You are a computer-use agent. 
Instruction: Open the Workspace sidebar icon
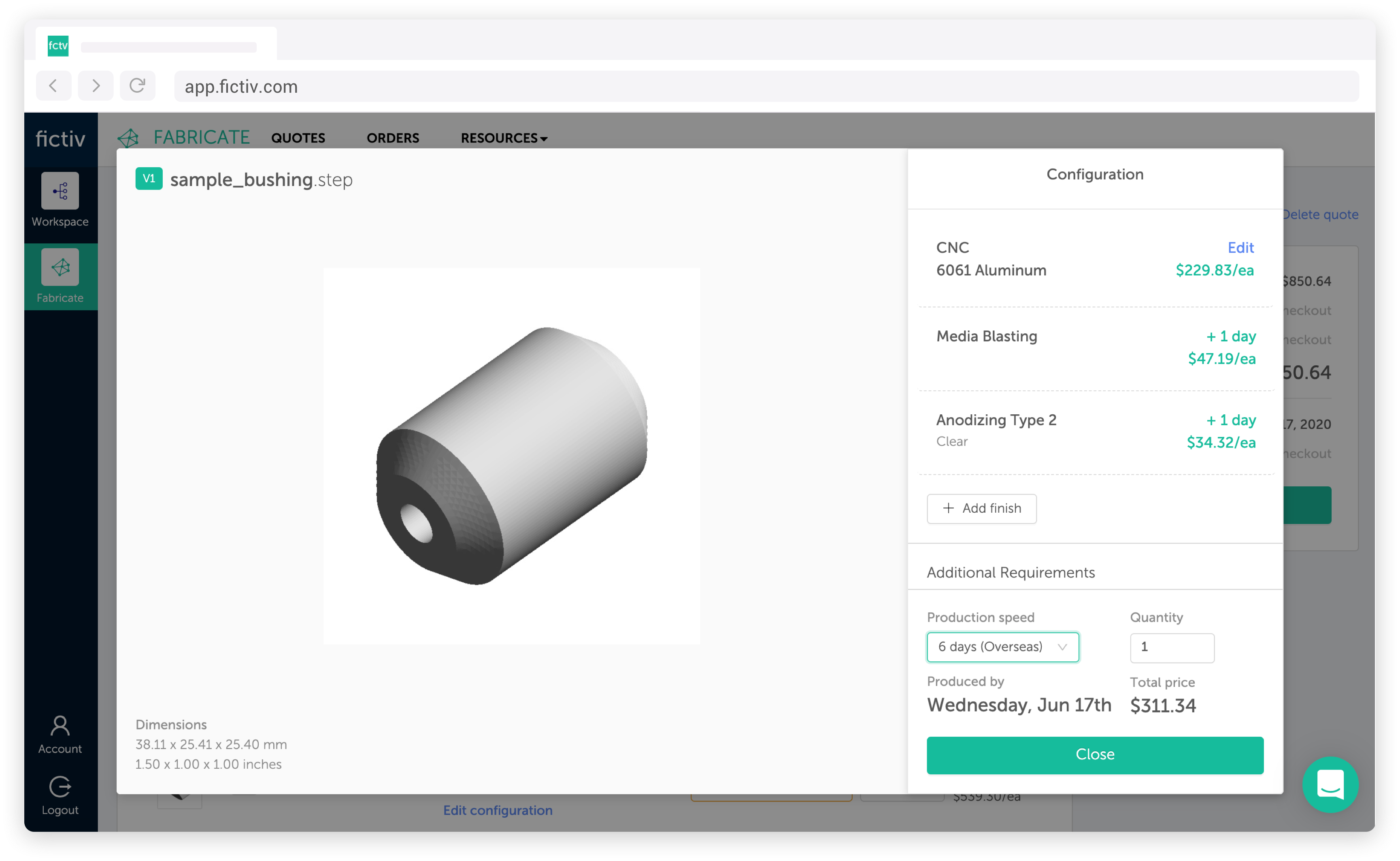click(x=60, y=191)
